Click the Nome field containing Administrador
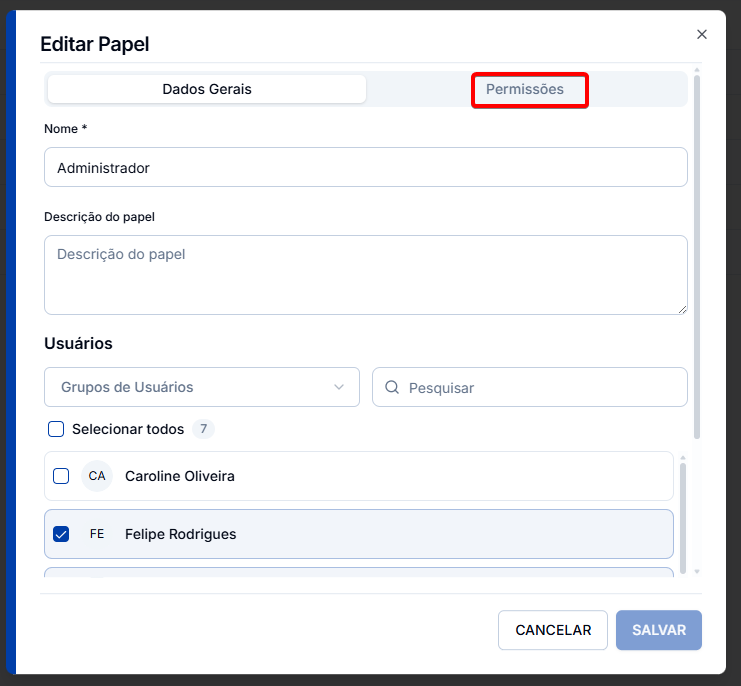 pyautogui.click(x=366, y=167)
